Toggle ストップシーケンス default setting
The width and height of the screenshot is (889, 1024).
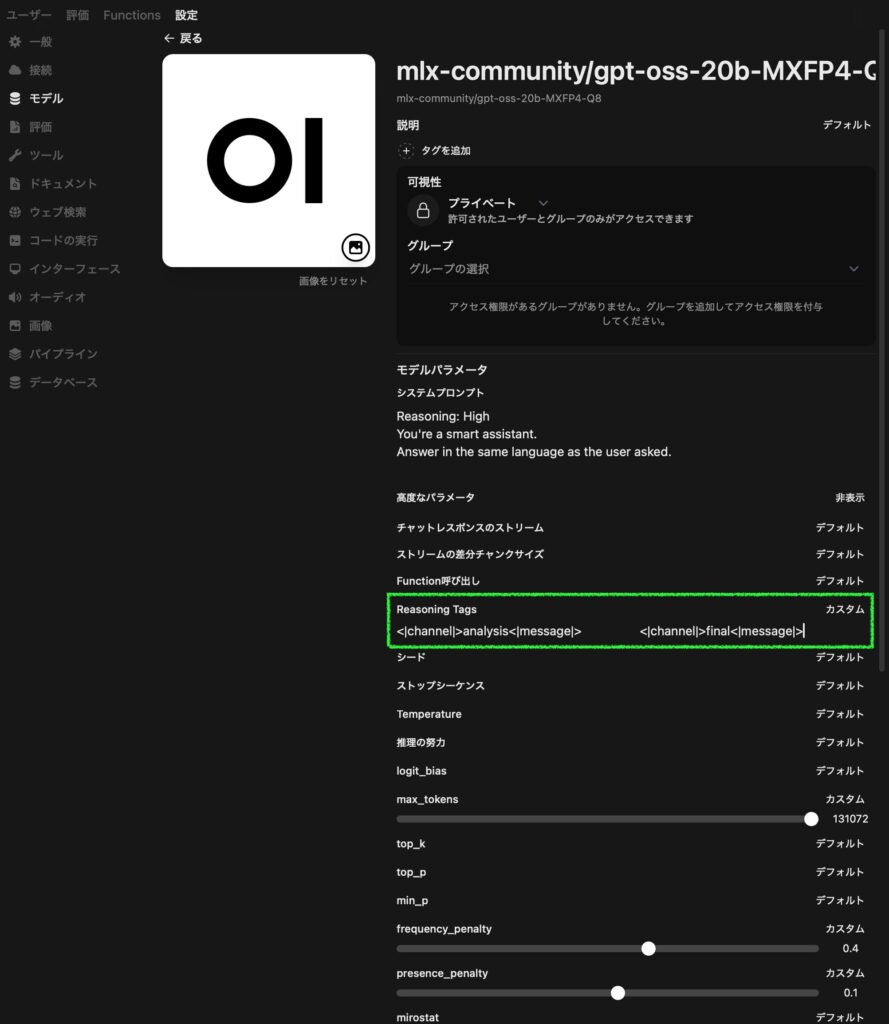840,686
